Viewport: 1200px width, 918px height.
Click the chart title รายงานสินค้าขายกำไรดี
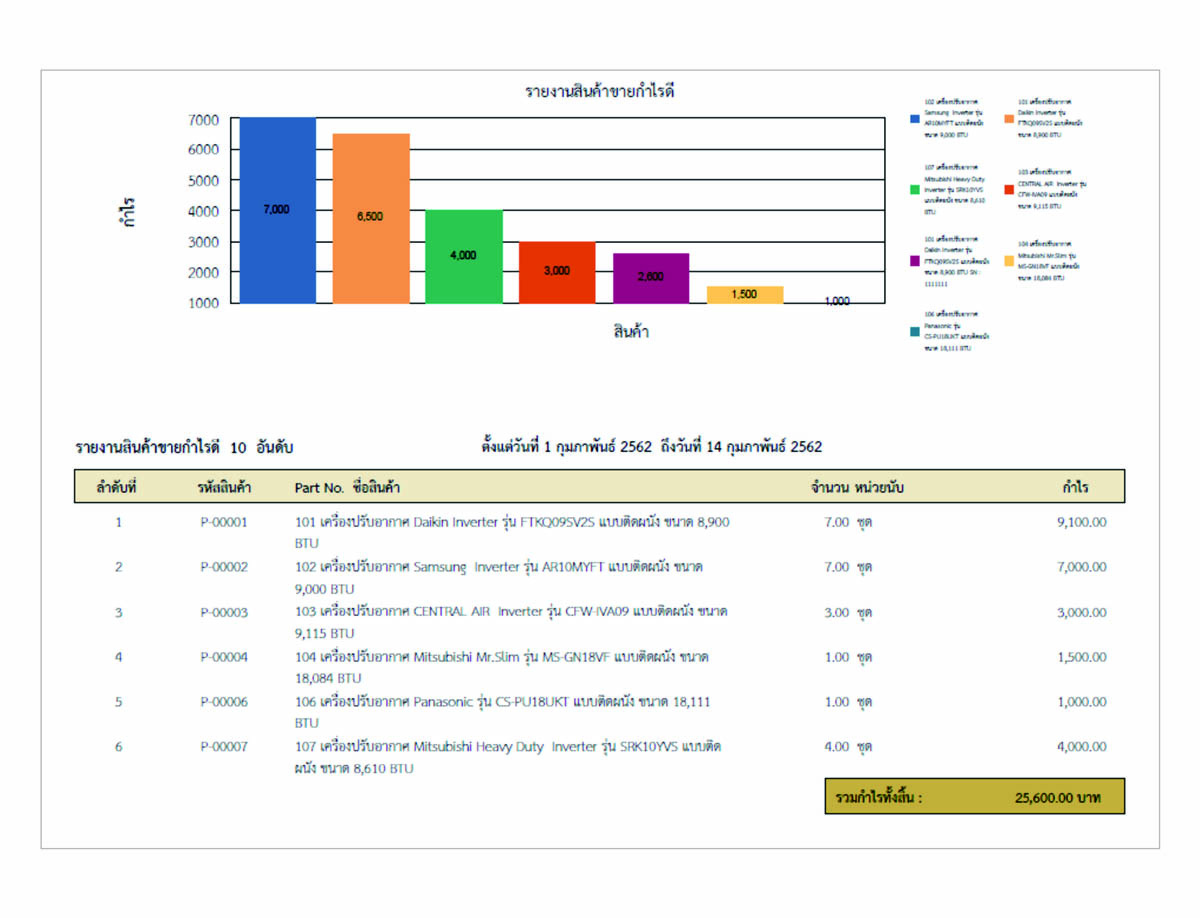click(601, 92)
